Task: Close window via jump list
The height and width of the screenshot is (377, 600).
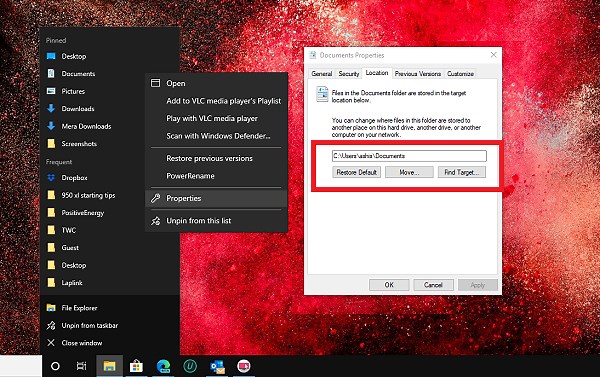Action: coord(110,343)
